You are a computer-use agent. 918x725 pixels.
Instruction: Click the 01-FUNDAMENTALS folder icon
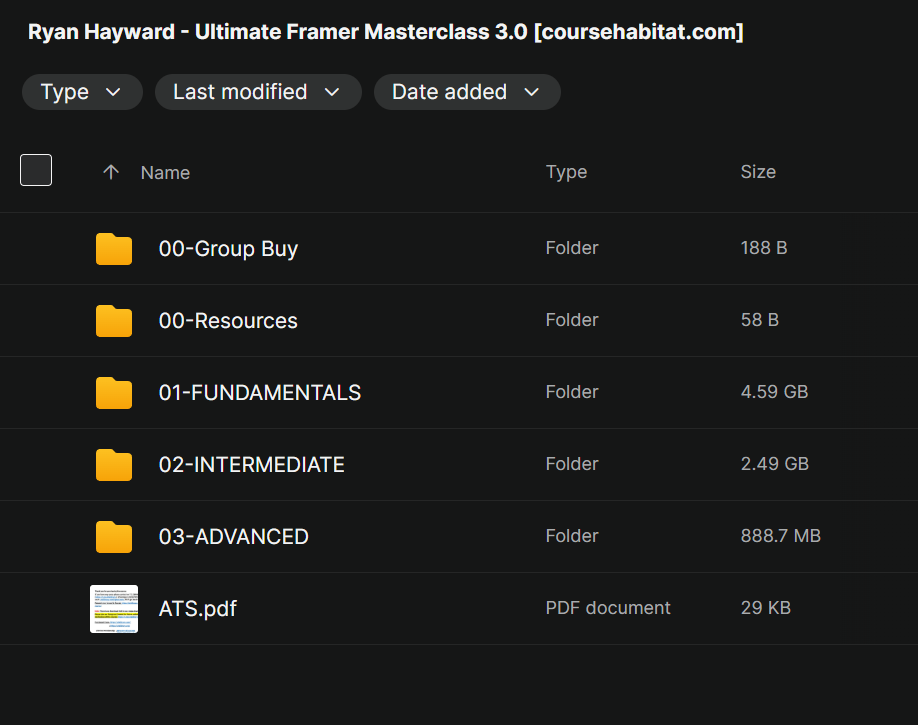[x=114, y=393]
